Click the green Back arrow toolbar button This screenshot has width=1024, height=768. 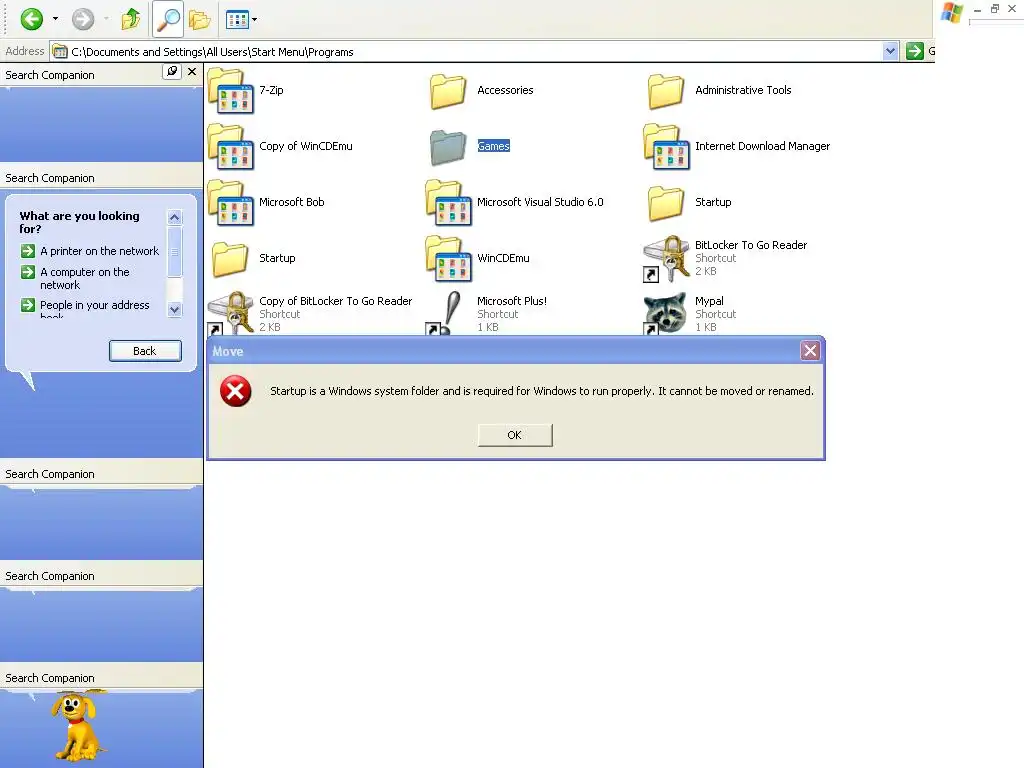click(31, 19)
